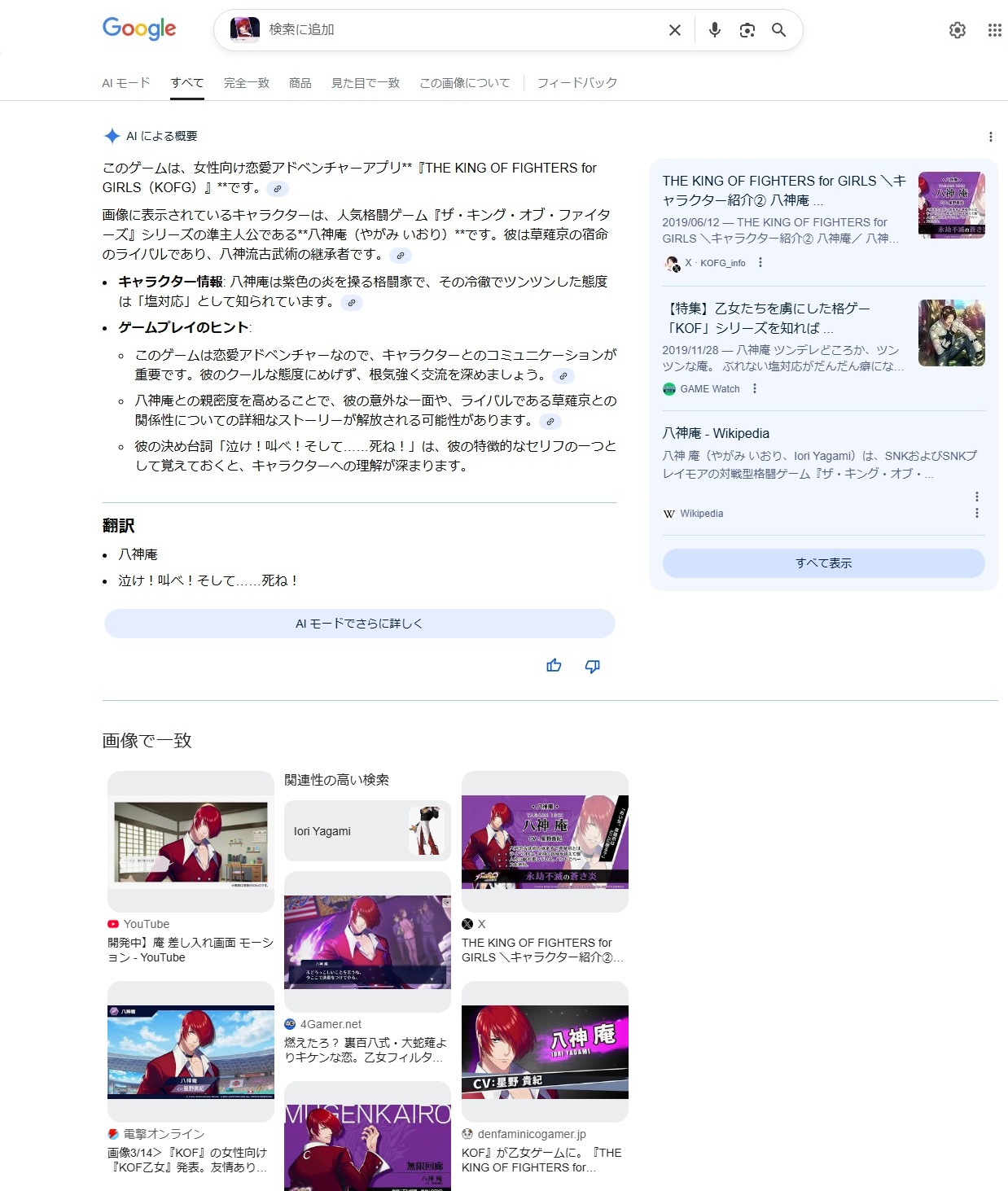Switch to the AI モード tab
1008x1191 pixels.
pos(126,83)
